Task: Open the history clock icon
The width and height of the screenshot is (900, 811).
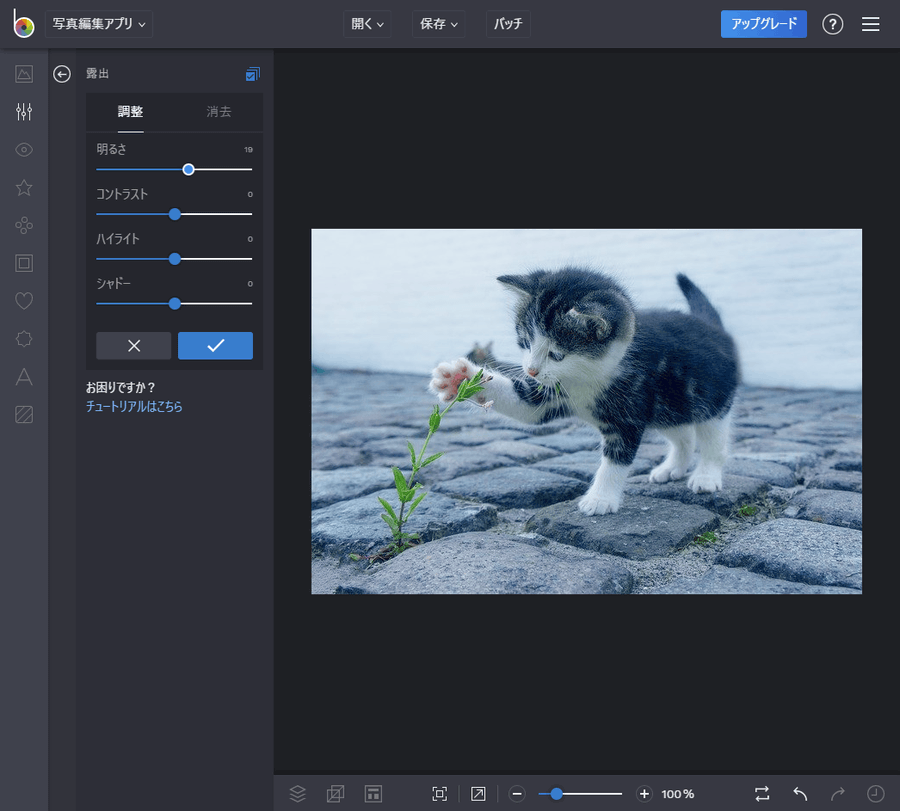Action: pyautogui.click(x=875, y=794)
